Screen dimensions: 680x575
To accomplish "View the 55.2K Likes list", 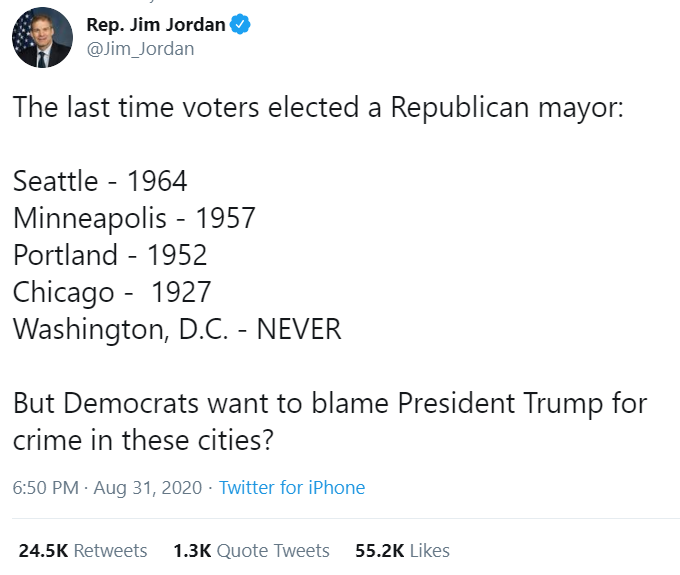I will pyautogui.click(x=402, y=551).
